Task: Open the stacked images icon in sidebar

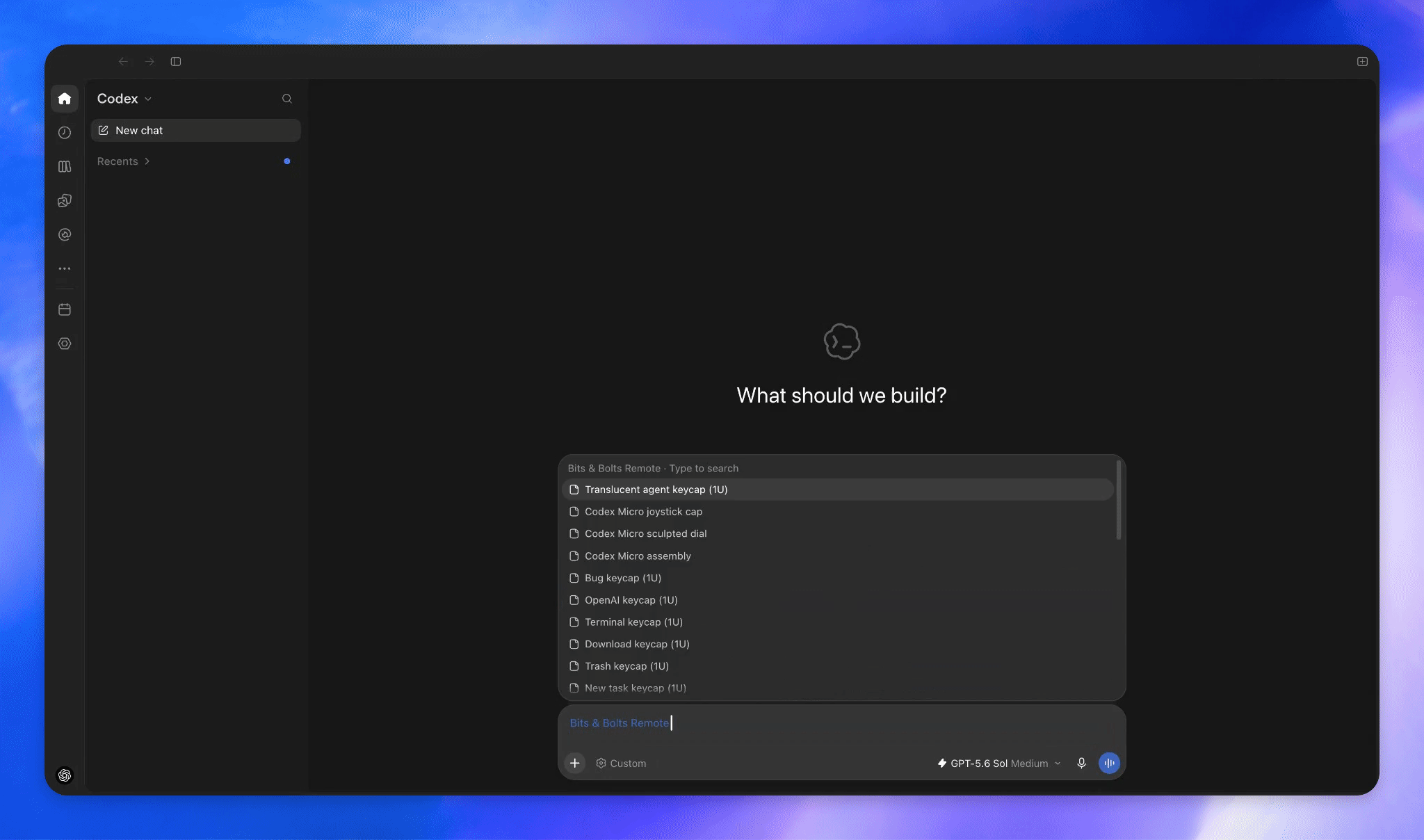Action: [65, 201]
